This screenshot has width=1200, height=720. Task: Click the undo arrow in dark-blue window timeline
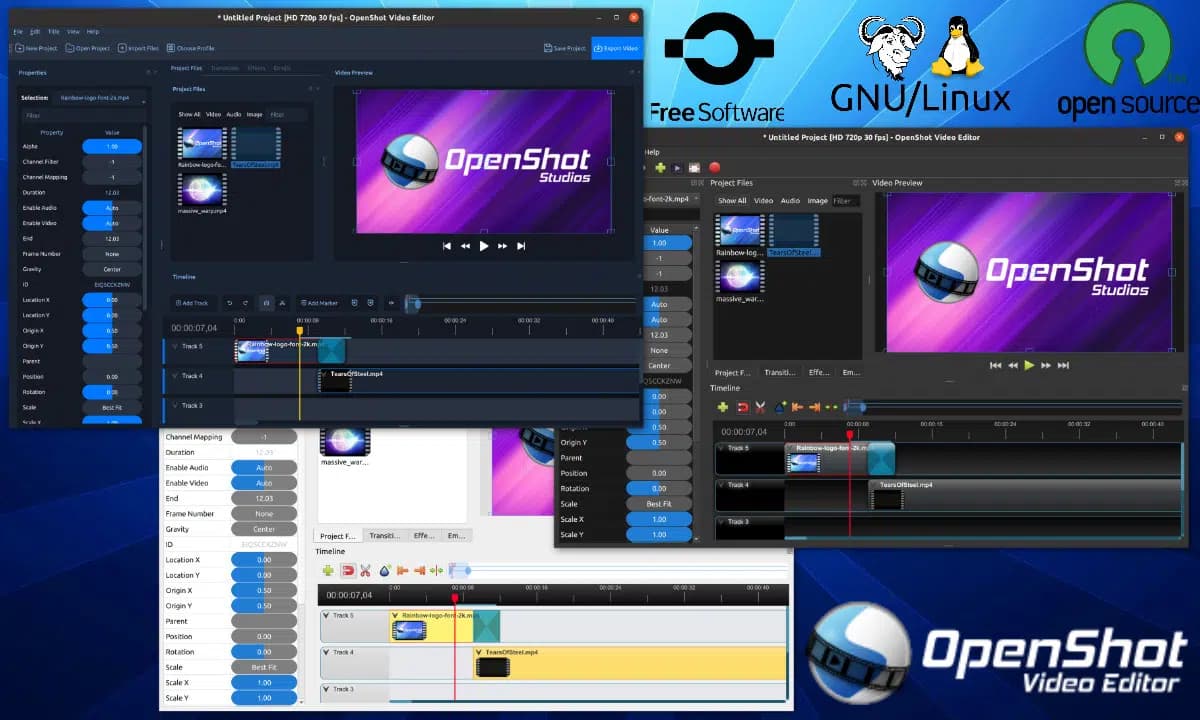click(229, 303)
